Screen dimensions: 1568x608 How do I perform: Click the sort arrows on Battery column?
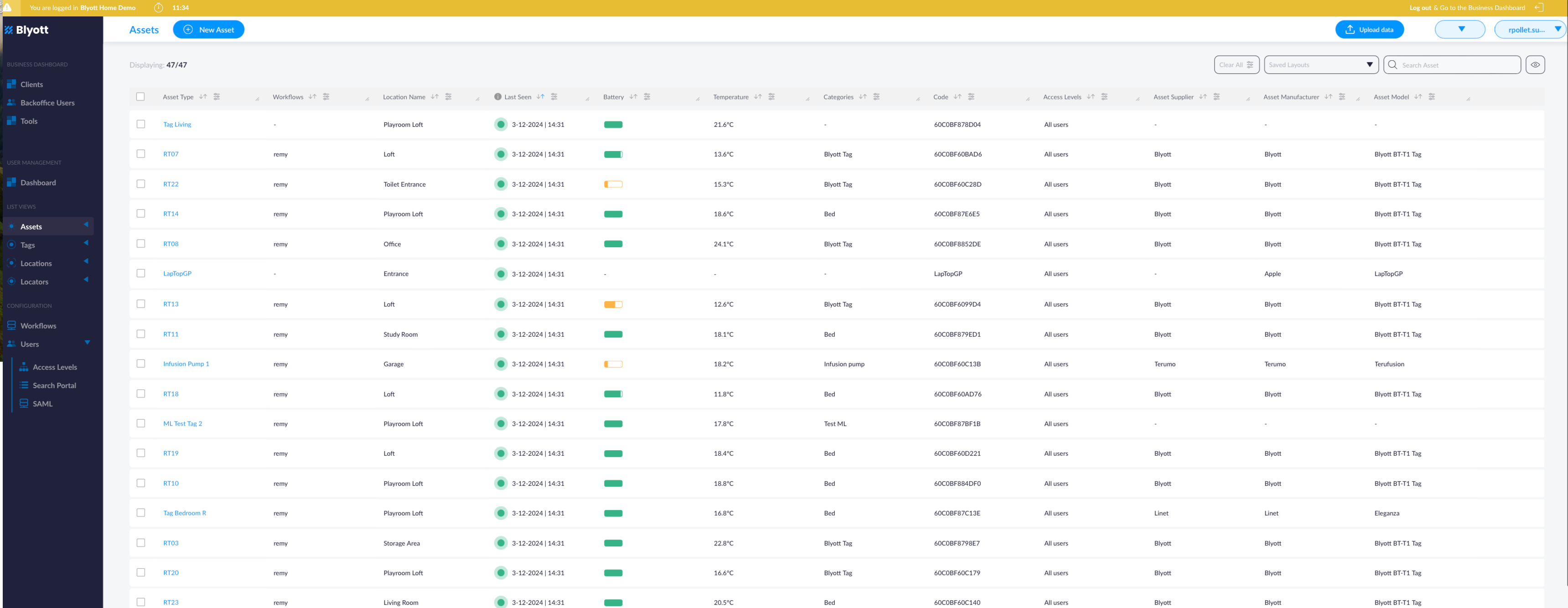(x=633, y=97)
